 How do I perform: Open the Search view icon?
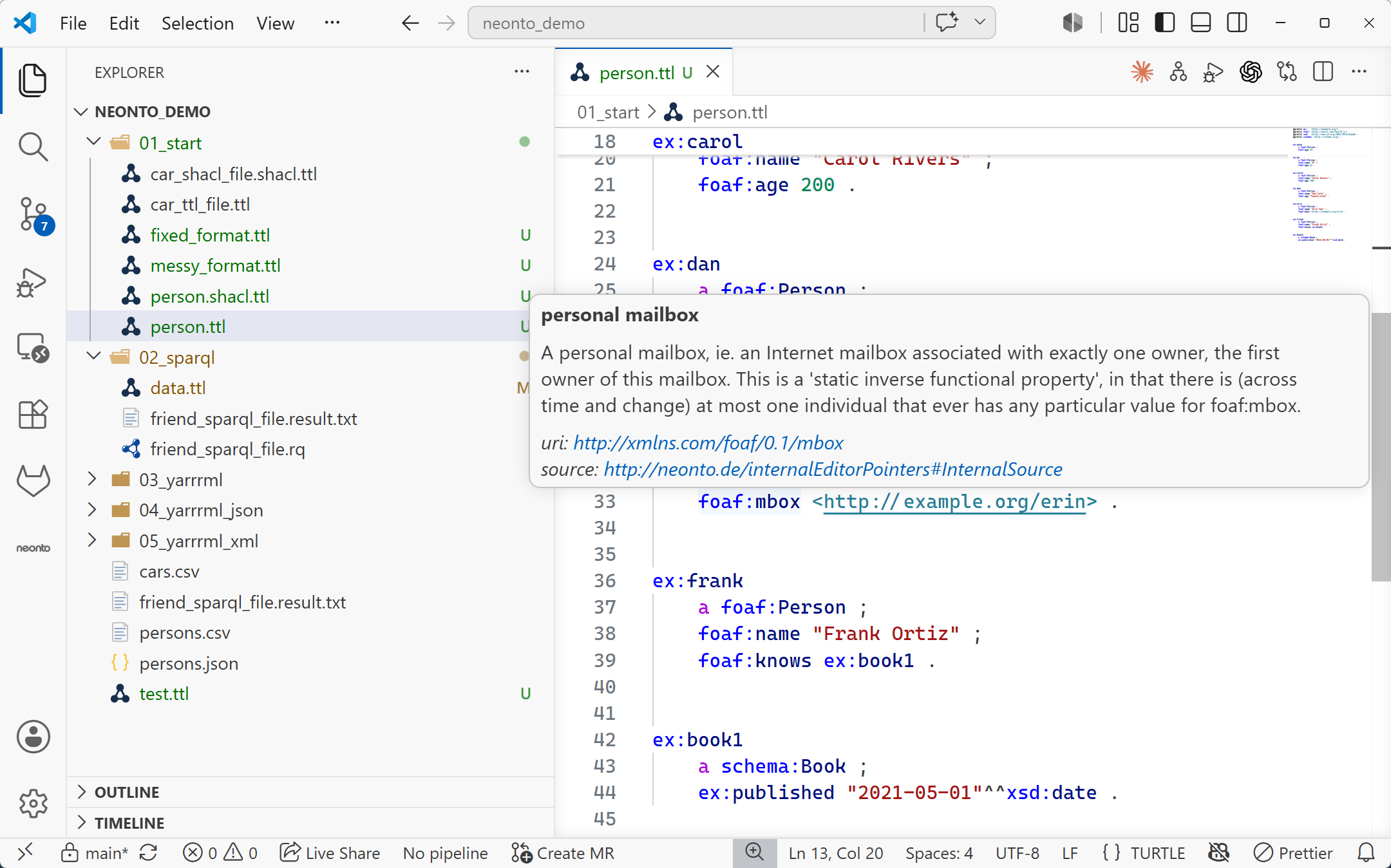(x=33, y=147)
